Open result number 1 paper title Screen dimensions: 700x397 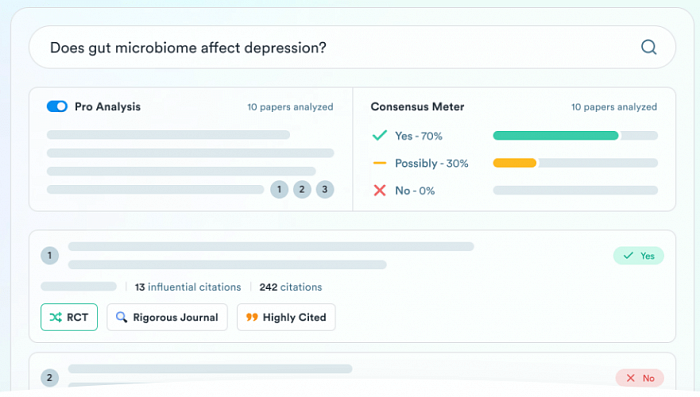click(x=271, y=255)
